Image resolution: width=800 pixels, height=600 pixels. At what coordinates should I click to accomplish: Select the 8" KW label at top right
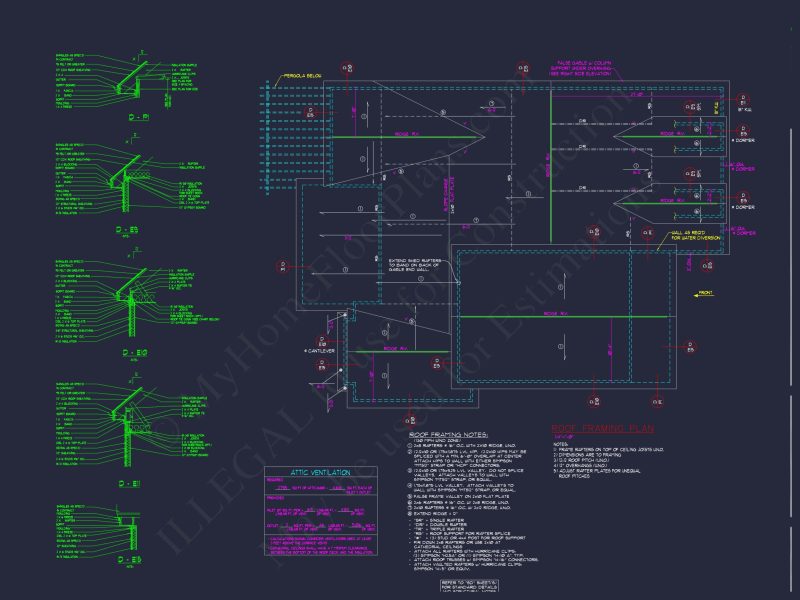click(745, 110)
